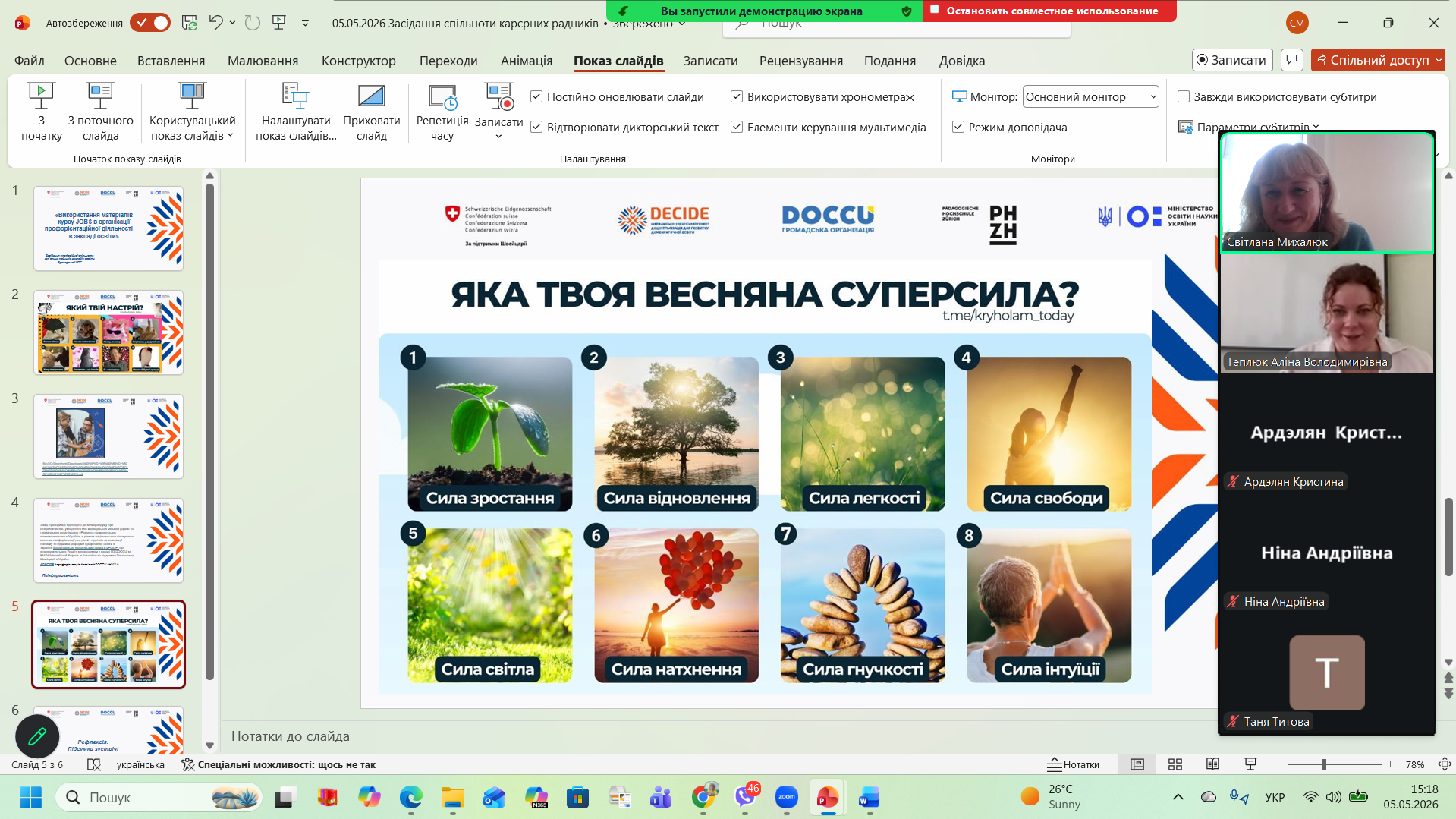Expand undo history dropdown arrow
1456x819 pixels.
(232, 23)
